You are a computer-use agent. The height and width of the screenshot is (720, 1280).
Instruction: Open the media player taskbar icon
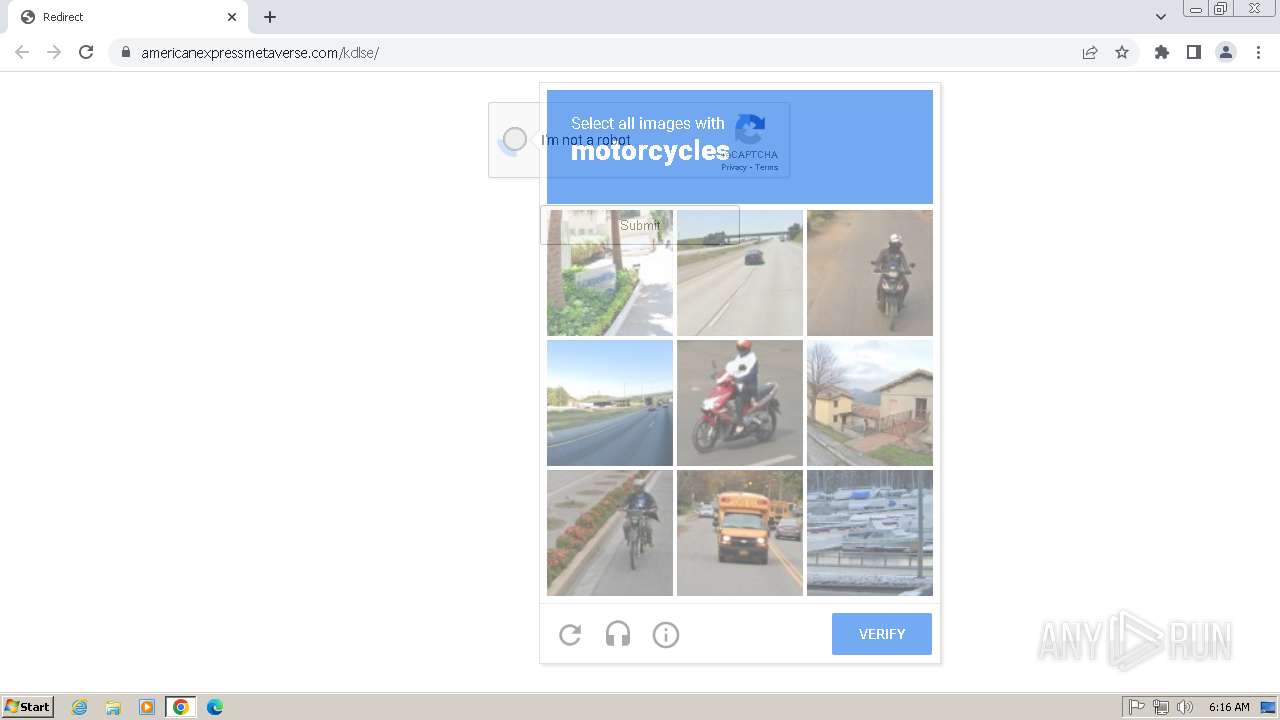click(147, 707)
